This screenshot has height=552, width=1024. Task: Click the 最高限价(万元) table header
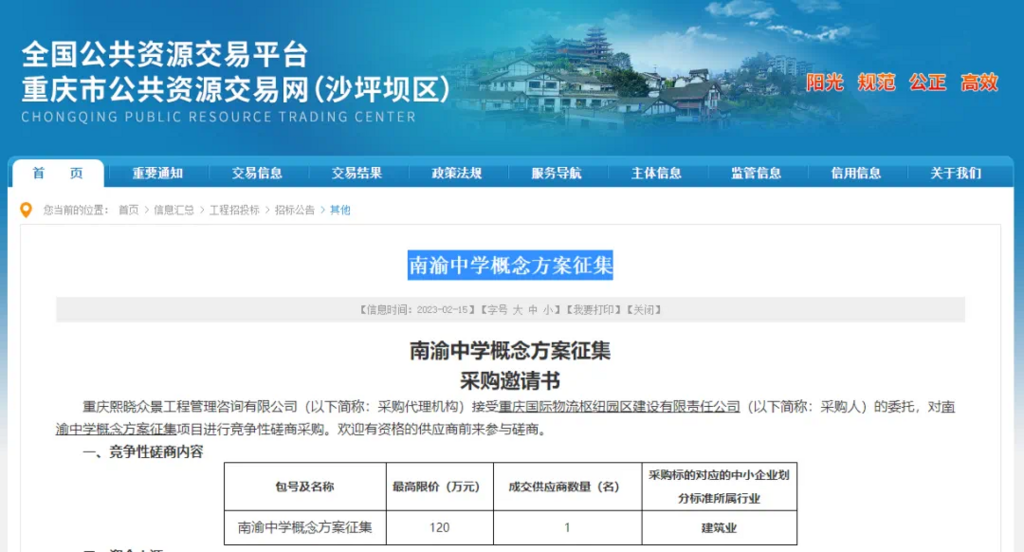pyautogui.click(x=440, y=487)
